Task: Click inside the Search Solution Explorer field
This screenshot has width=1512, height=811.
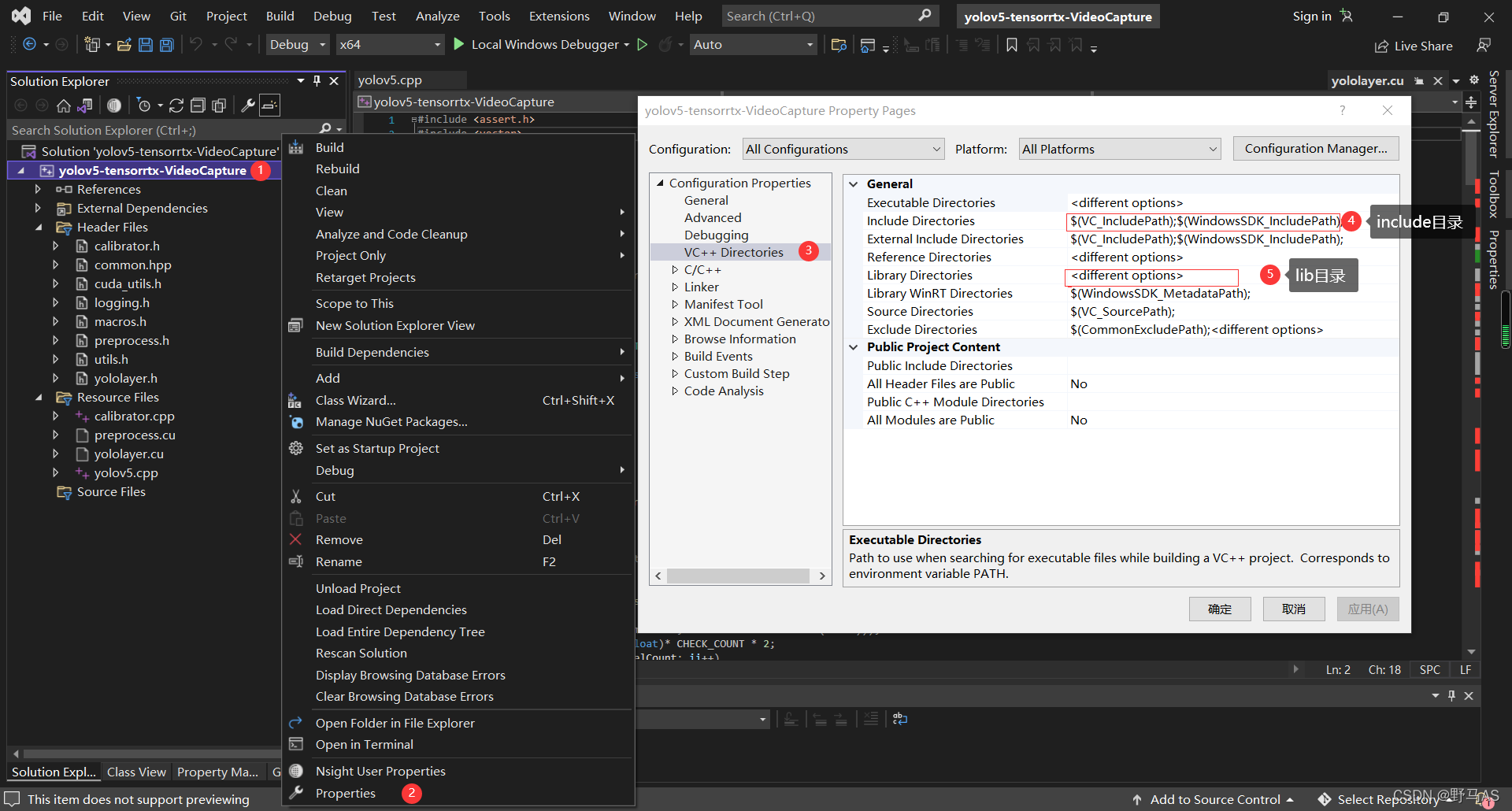Action: coord(142,129)
